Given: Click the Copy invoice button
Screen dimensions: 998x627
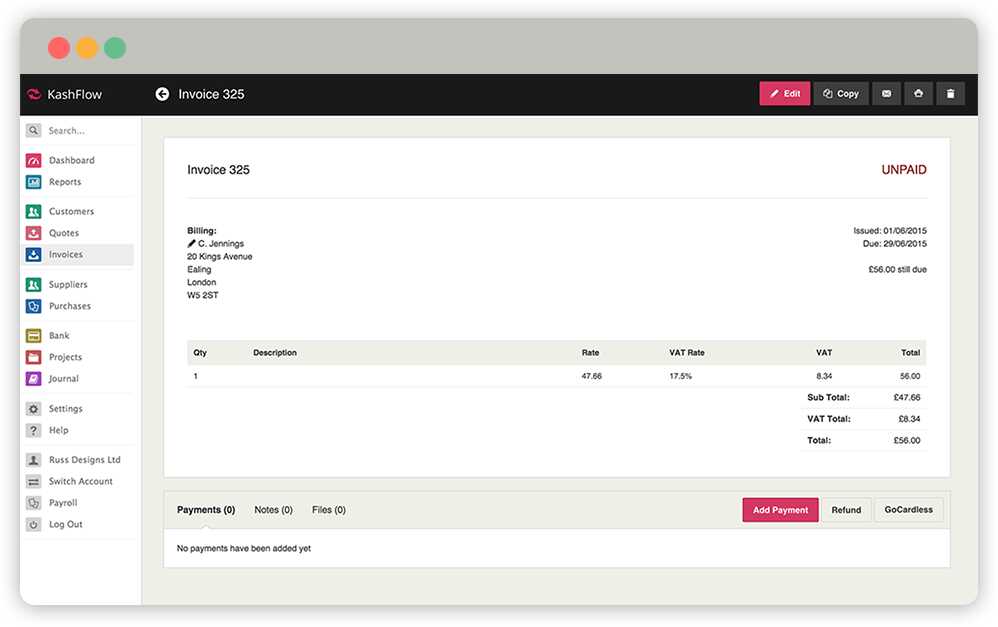Looking at the screenshot, I should [x=840, y=94].
